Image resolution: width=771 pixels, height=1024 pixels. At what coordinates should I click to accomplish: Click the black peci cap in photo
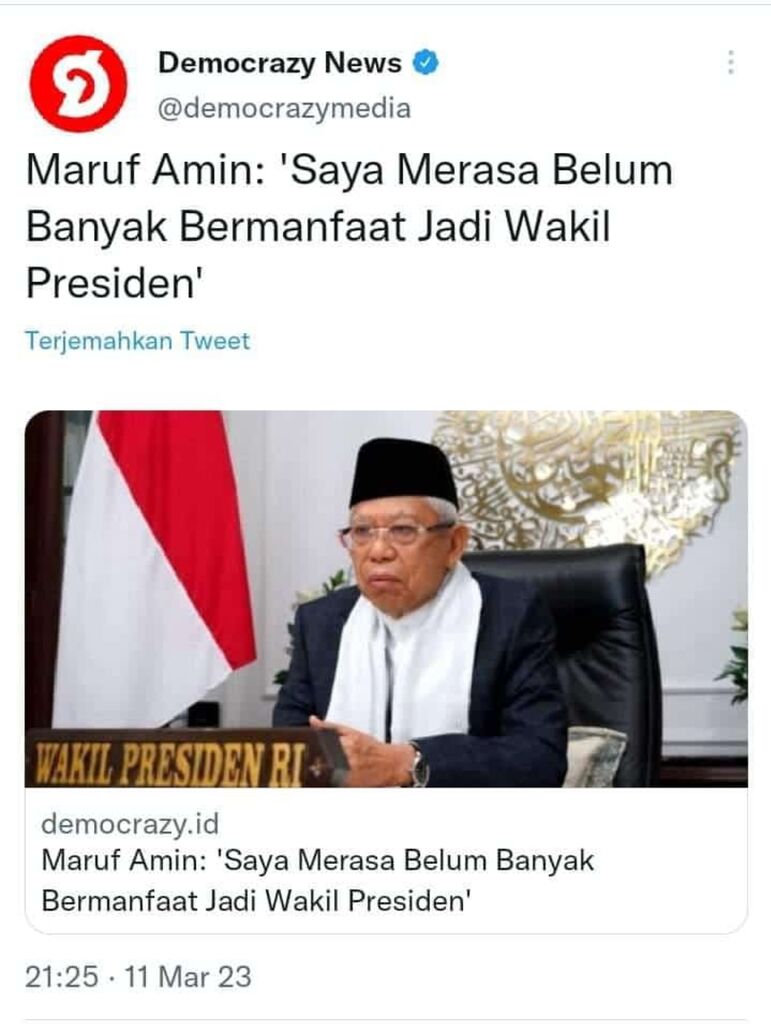403,472
